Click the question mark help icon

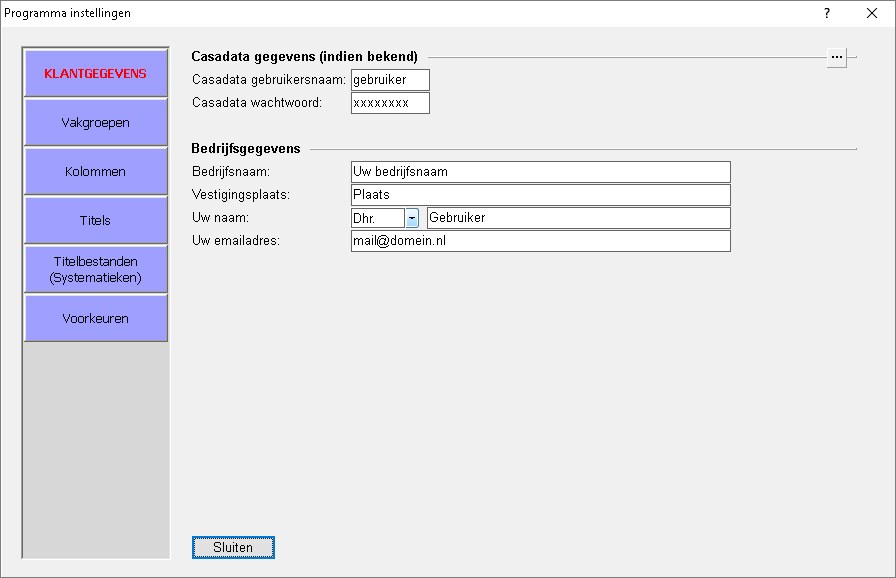point(827,14)
